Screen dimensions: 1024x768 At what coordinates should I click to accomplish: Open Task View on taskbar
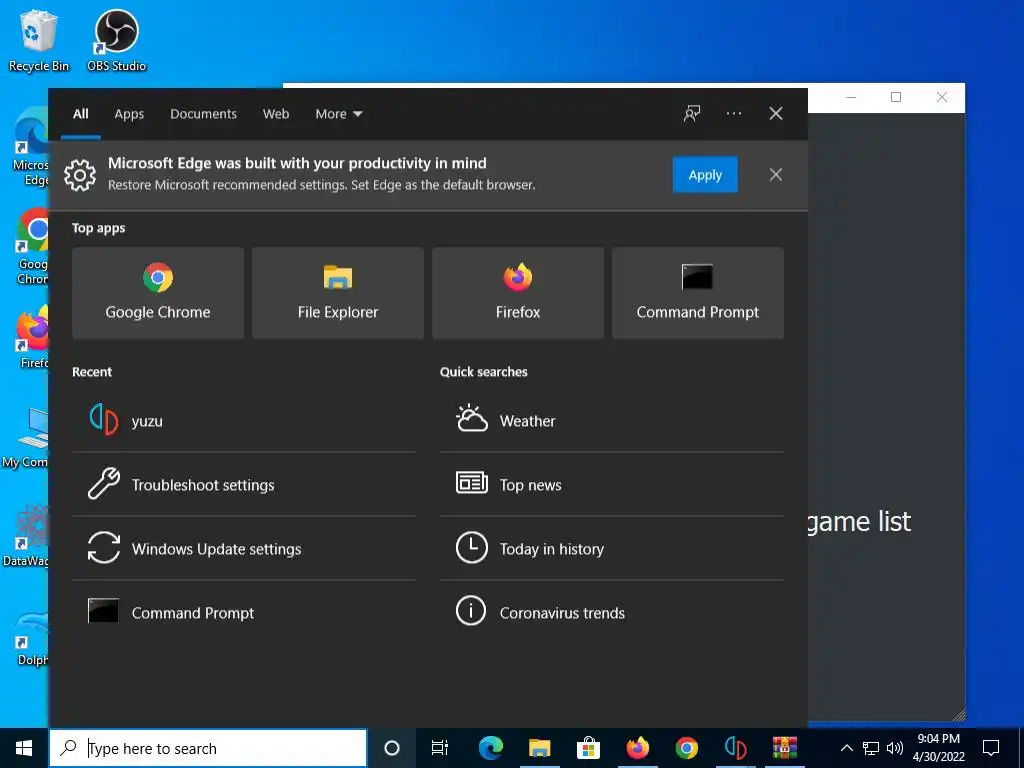[440, 748]
